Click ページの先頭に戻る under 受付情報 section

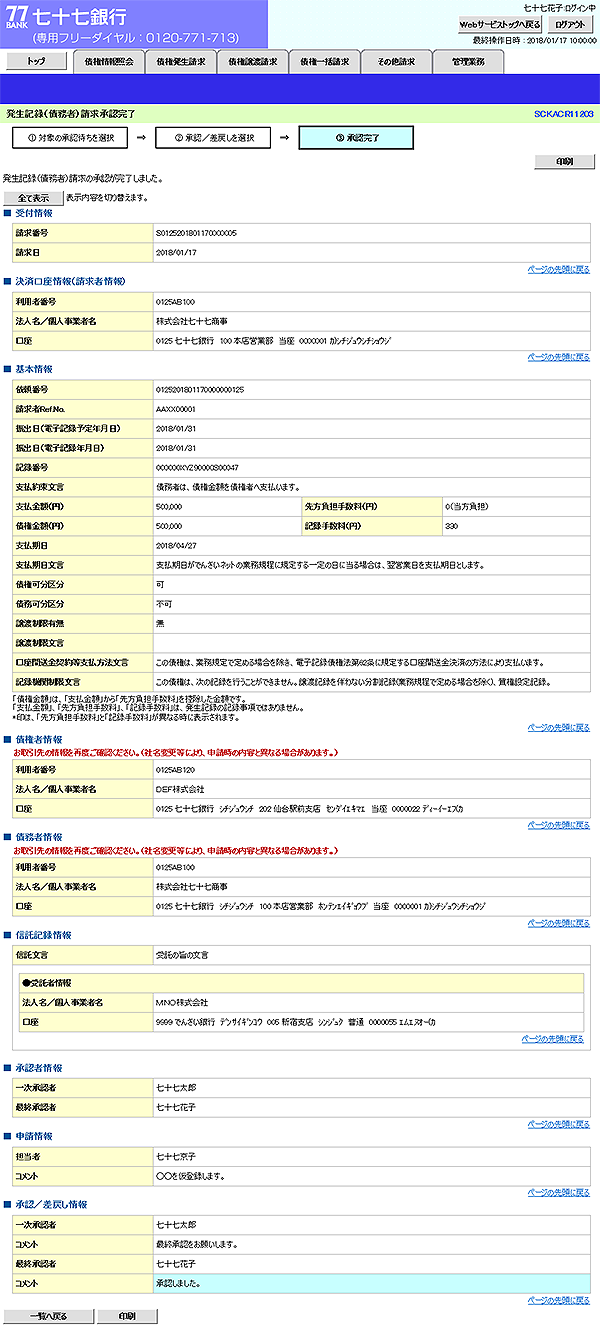click(x=558, y=270)
